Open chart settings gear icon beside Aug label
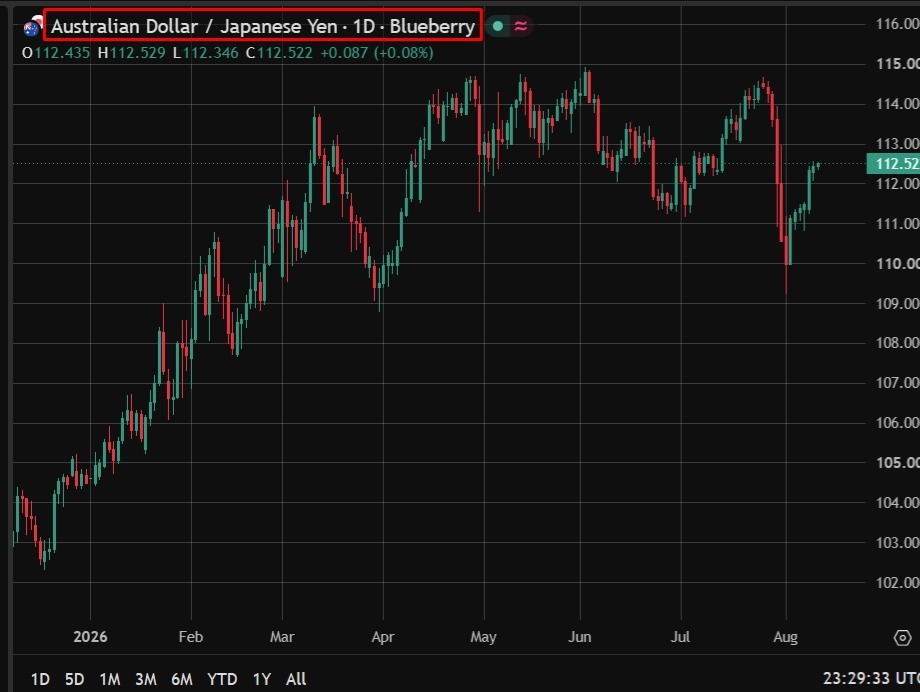The width and height of the screenshot is (920, 692). coord(902,637)
